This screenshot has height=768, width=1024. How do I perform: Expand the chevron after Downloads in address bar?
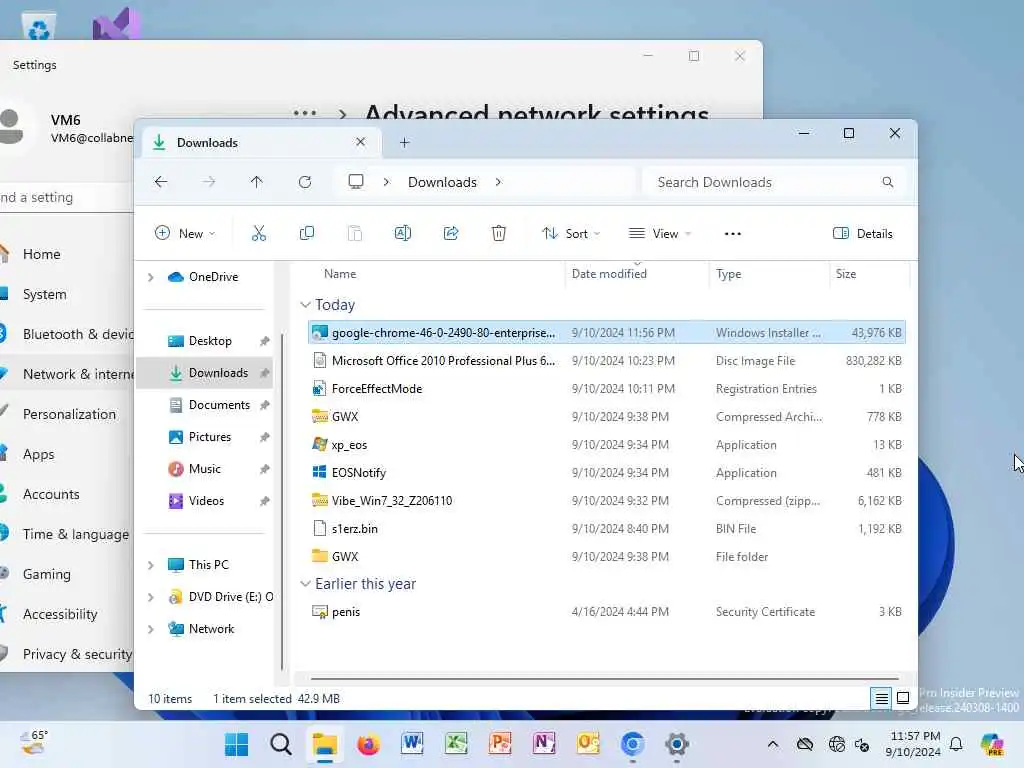click(498, 182)
